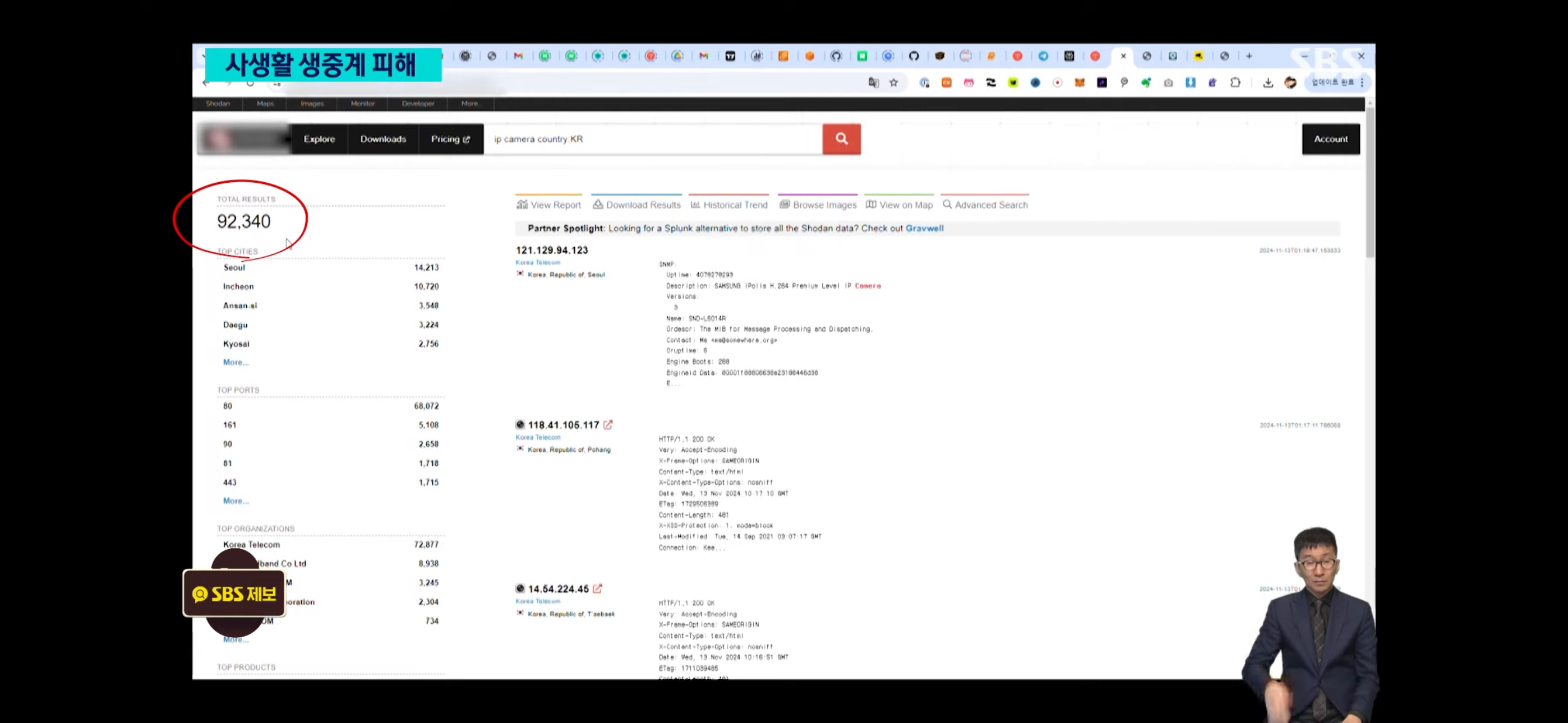Open Monitor in the top navigation

(363, 104)
